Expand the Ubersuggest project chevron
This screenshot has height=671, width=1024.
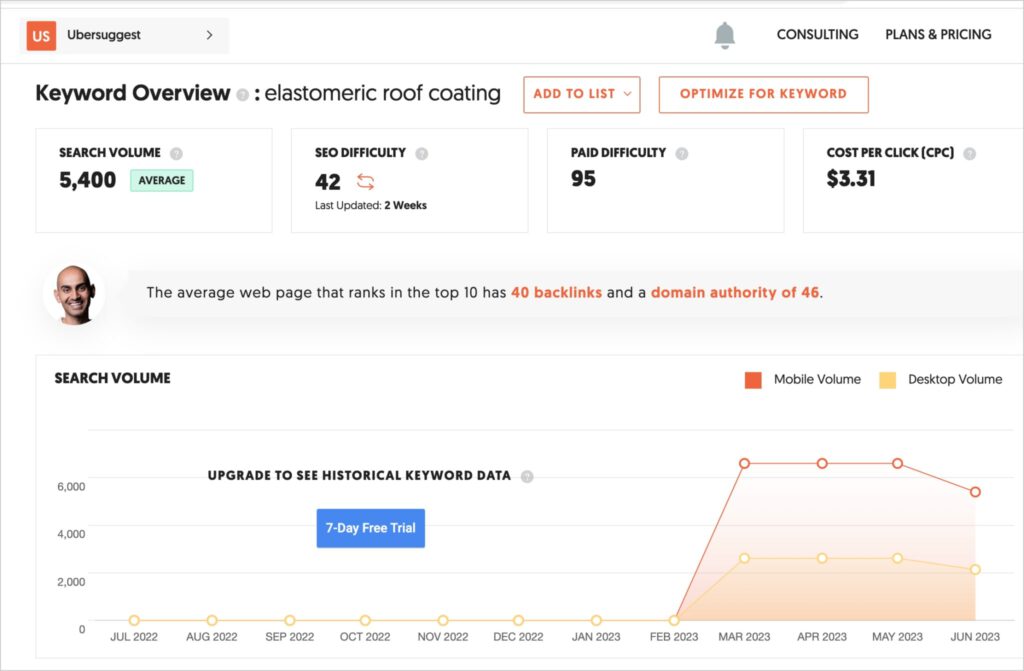point(209,35)
